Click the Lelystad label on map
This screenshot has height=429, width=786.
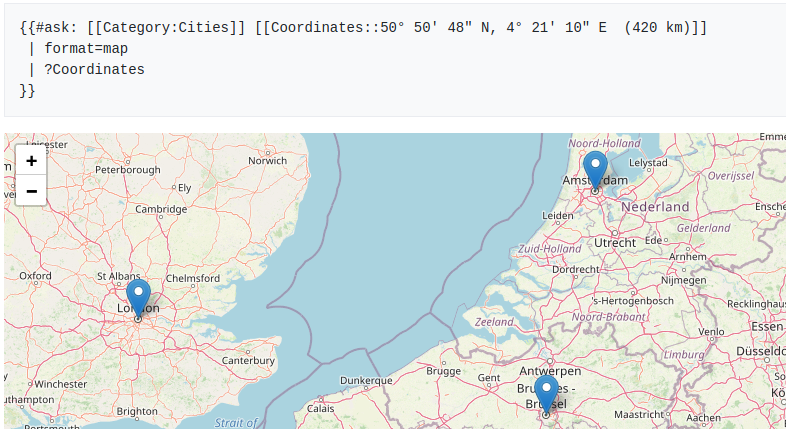click(648, 163)
